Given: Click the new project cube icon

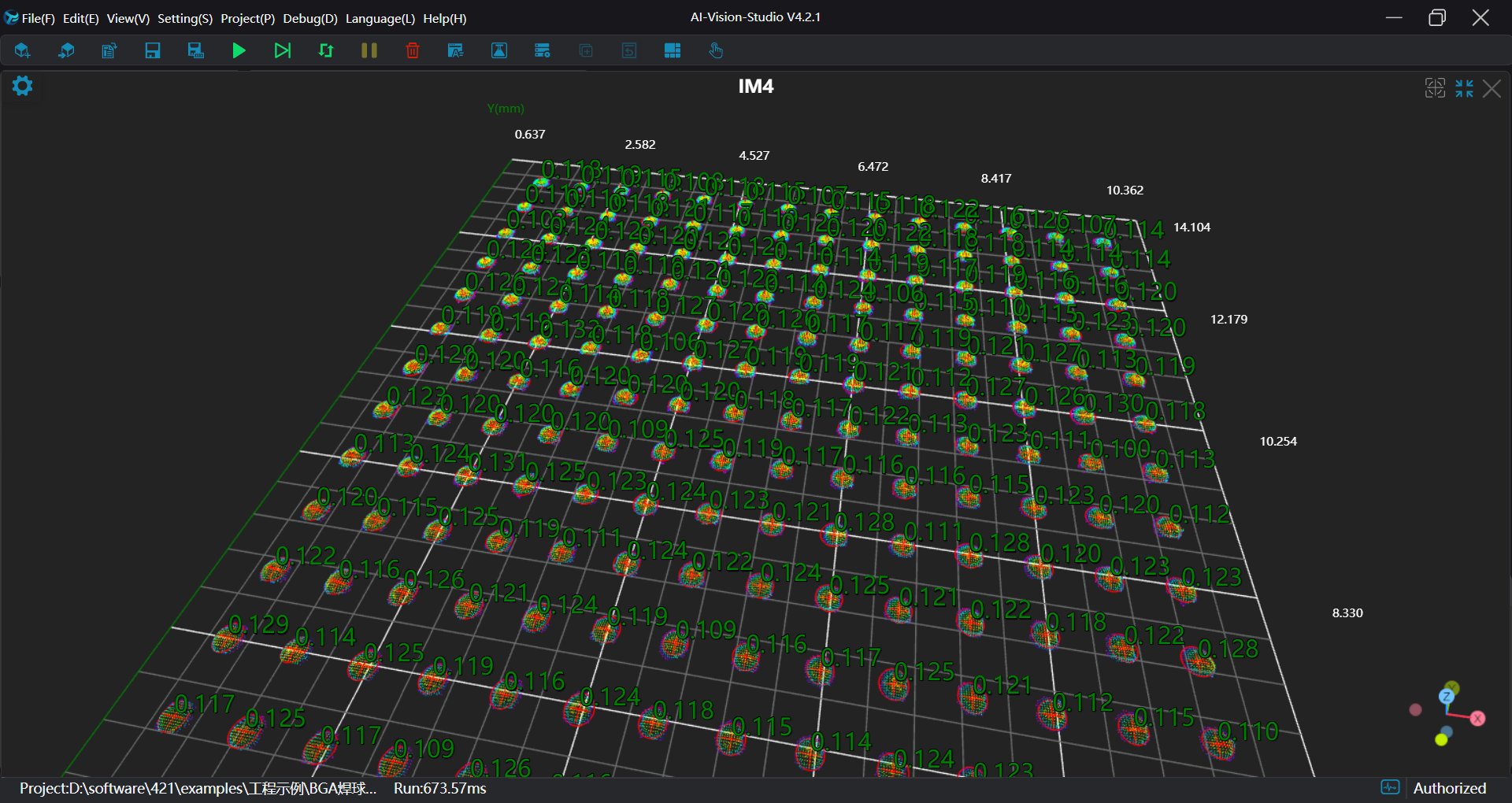Looking at the screenshot, I should (22, 51).
